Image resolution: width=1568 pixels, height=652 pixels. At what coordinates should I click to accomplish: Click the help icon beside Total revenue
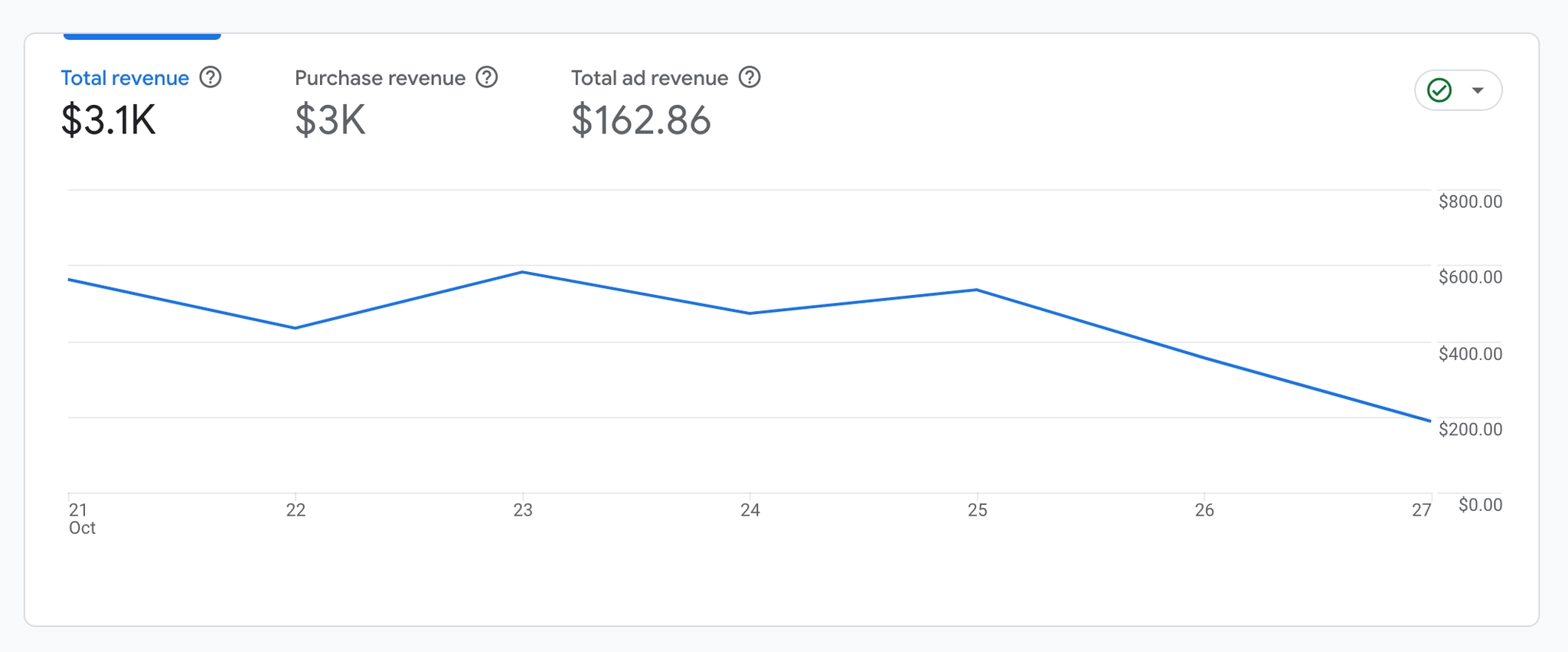(x=211, y=77)
